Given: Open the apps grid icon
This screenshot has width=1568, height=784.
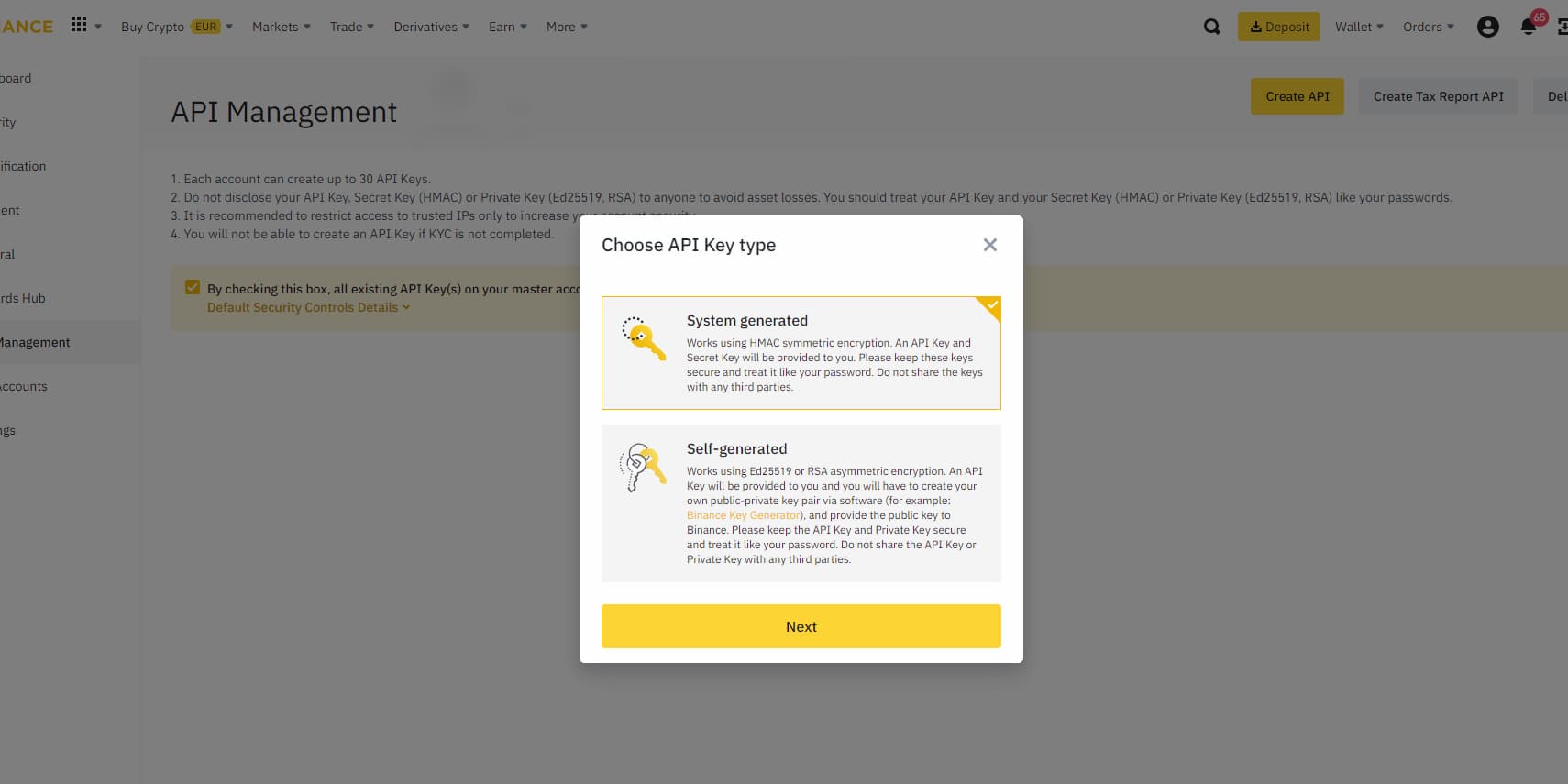Looking at the screenshot, I should (79, 25).
